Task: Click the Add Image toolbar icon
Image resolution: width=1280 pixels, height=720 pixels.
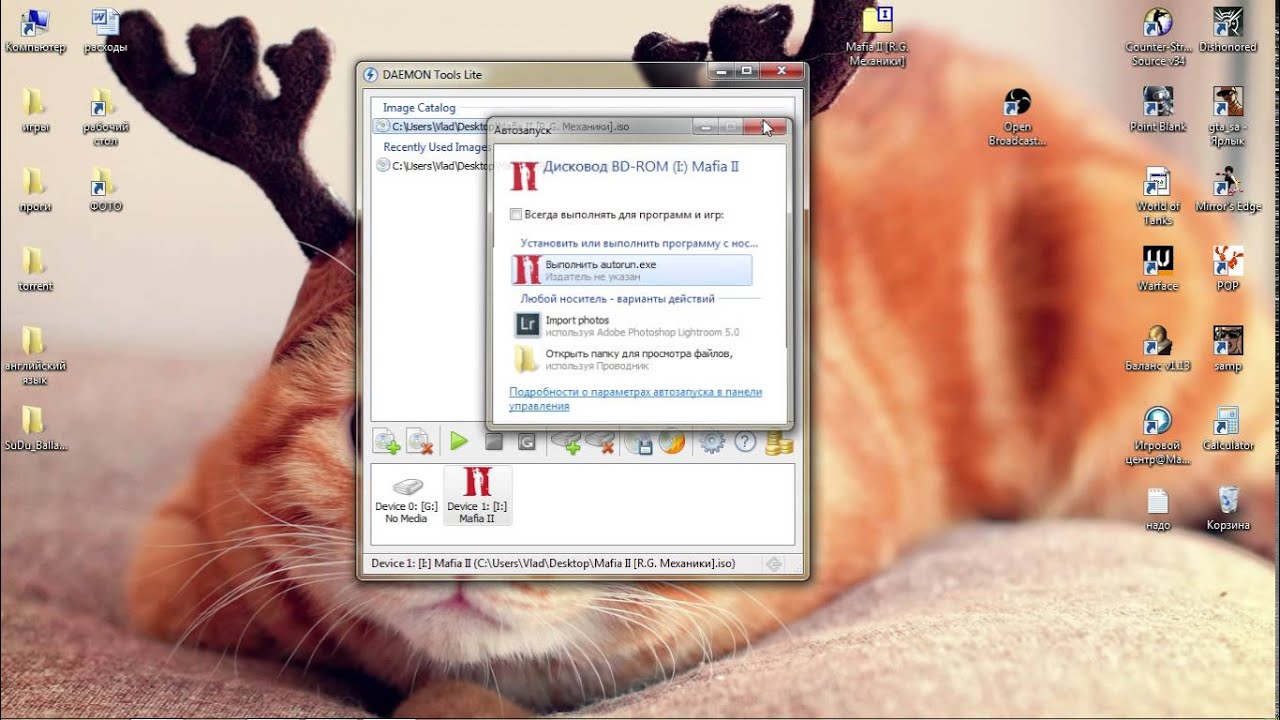Action: coord(387,442)
